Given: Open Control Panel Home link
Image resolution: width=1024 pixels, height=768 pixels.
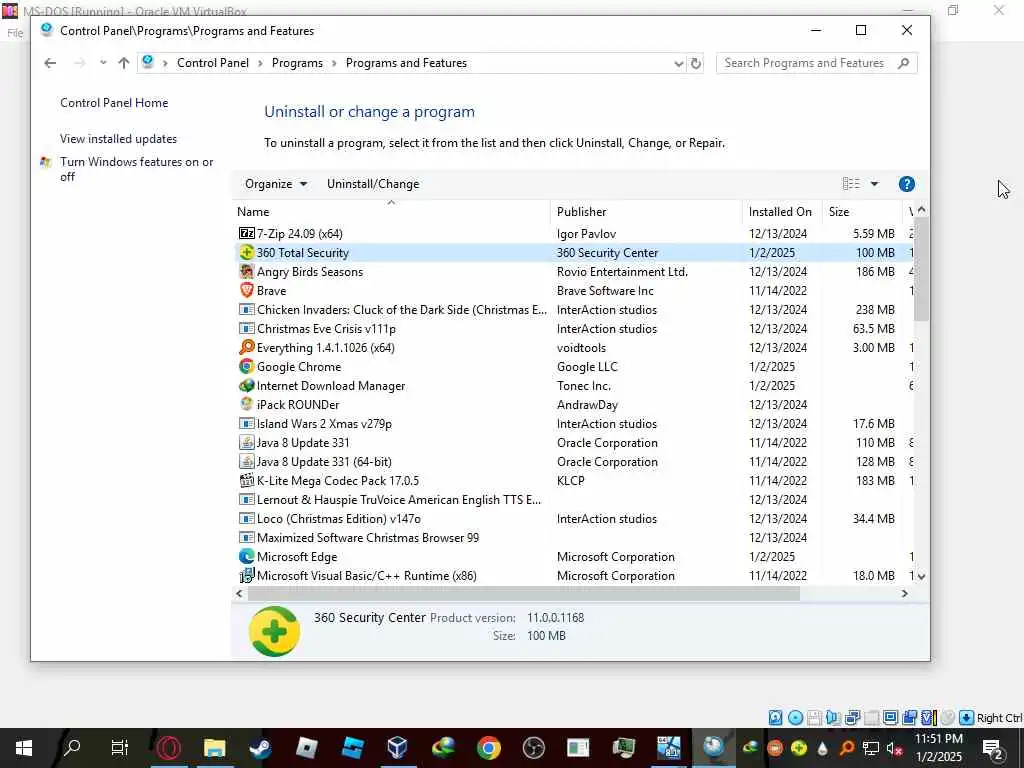Looking at the screenshot, I should click(x=114, y=103).
